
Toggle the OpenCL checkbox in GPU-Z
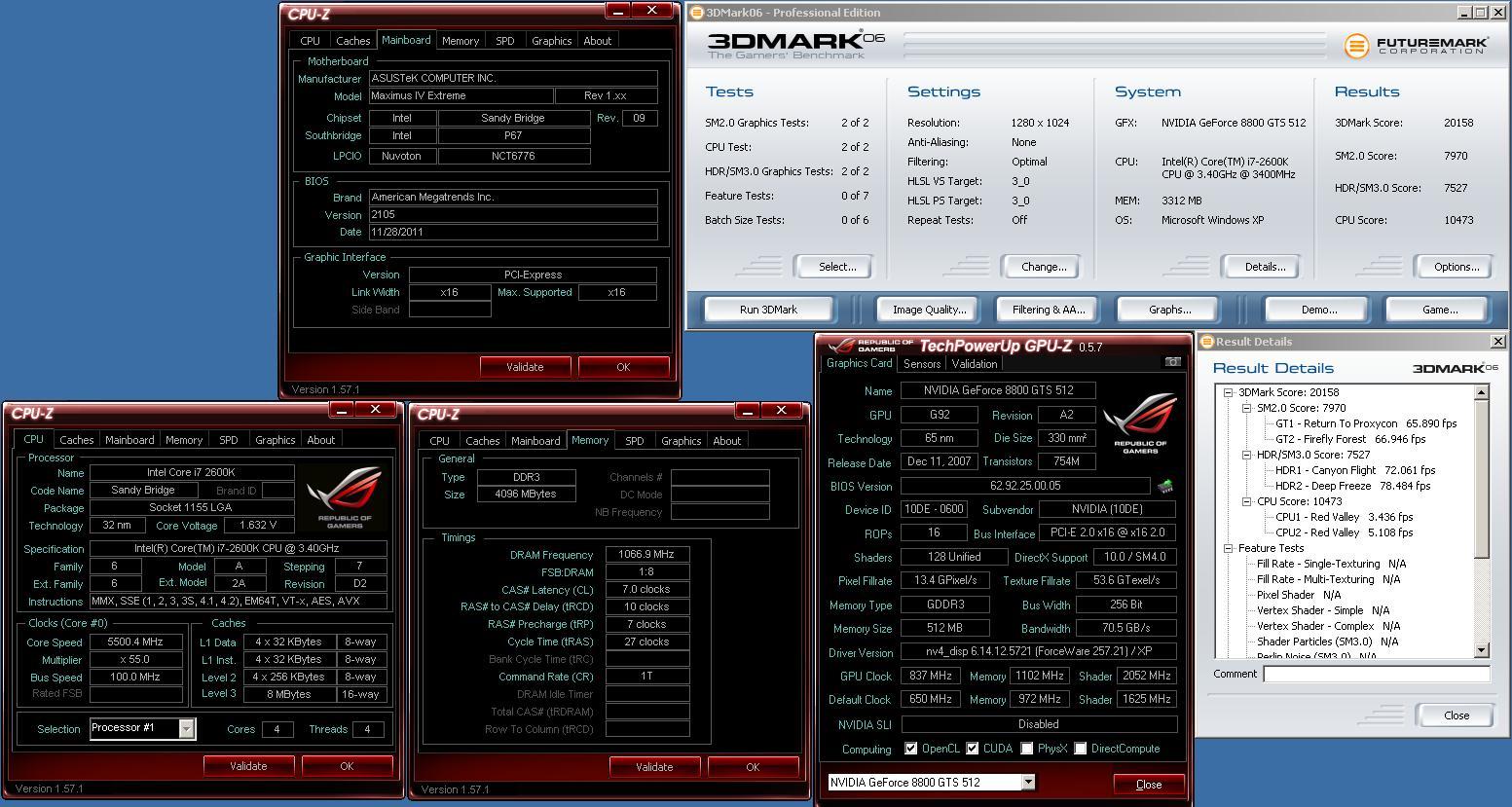coord(910,749)
